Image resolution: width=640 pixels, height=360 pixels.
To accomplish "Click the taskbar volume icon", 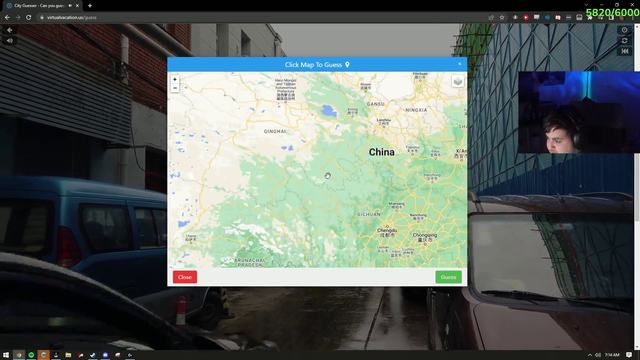I will click(x=598, y=355).
